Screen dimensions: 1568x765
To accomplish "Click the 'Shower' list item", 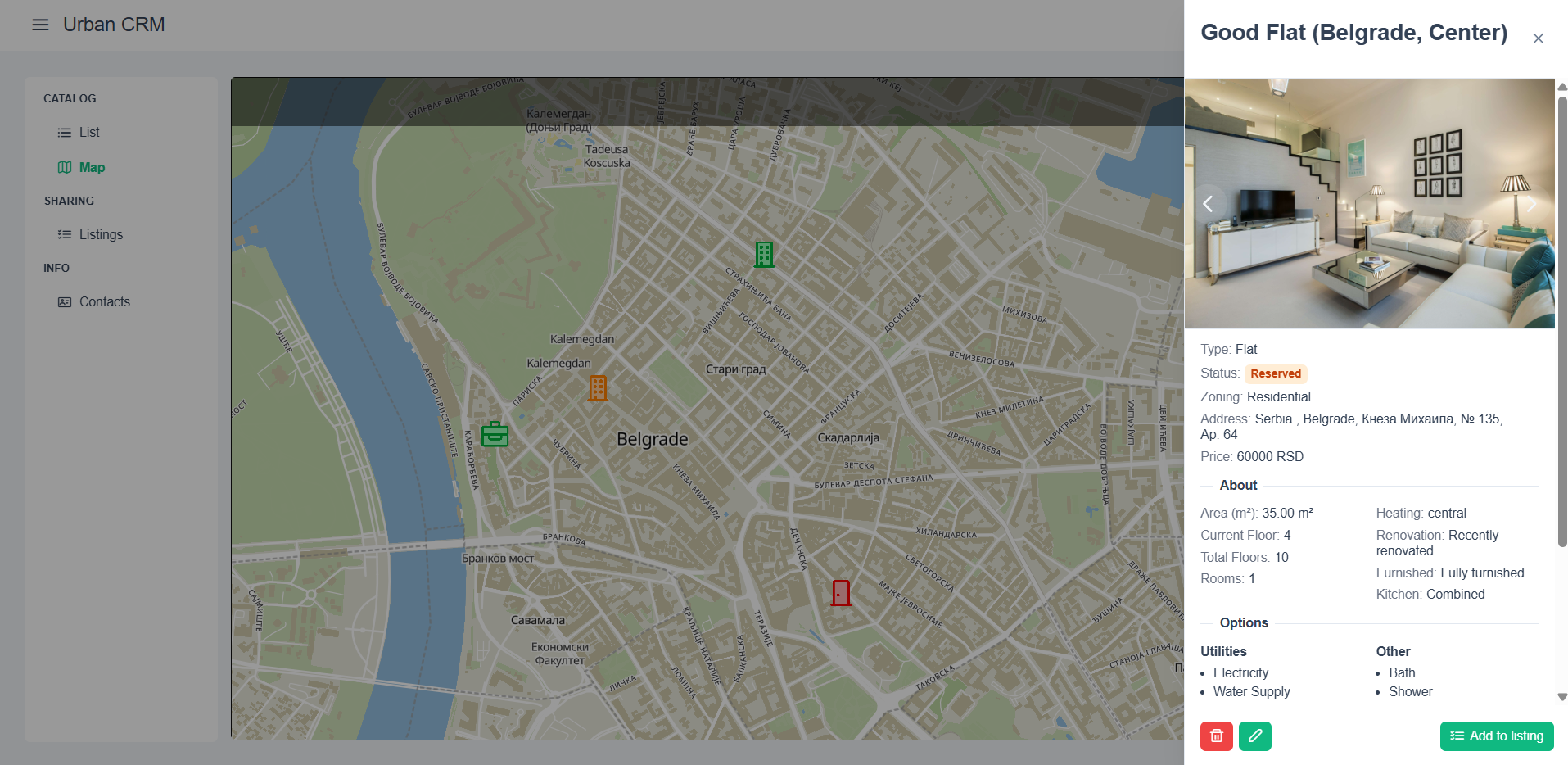I will pos(1411,691).
